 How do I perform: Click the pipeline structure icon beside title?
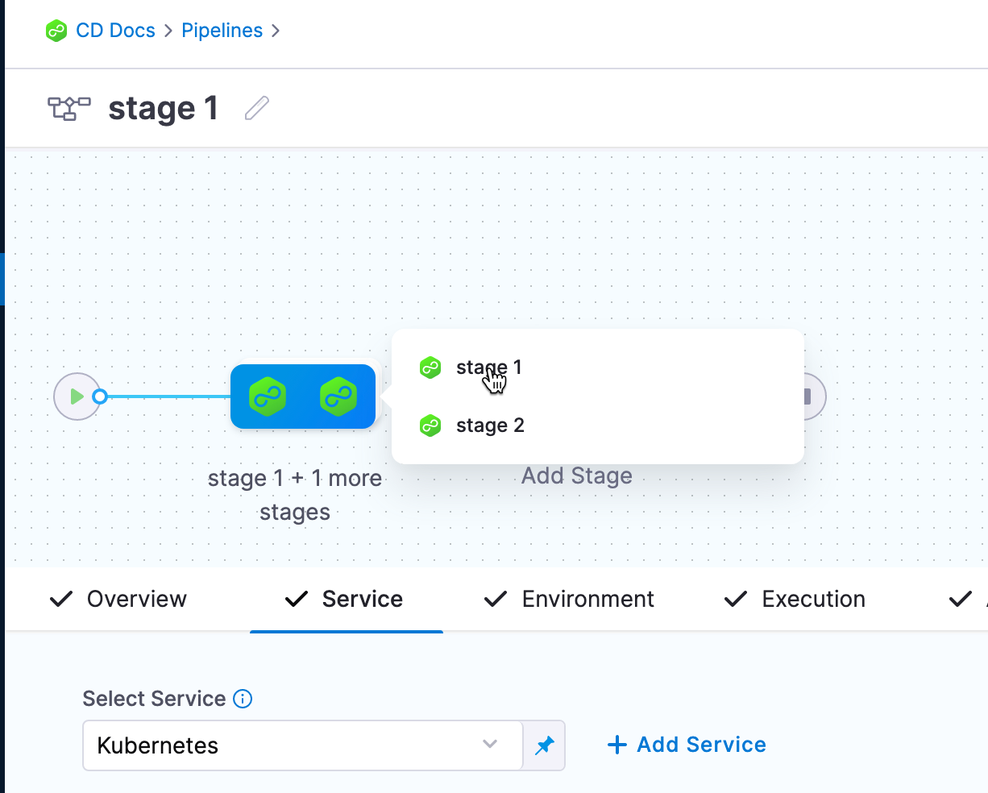click(69, 108)
